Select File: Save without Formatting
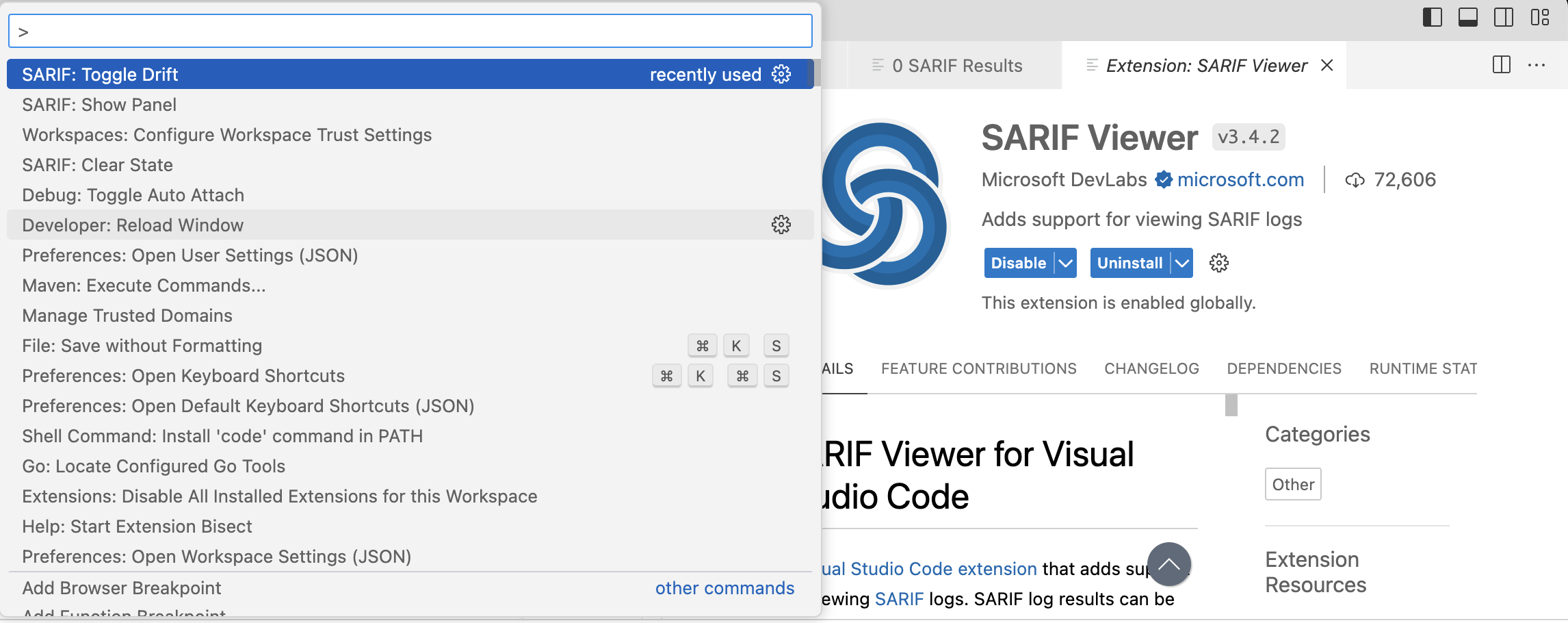 410,345
